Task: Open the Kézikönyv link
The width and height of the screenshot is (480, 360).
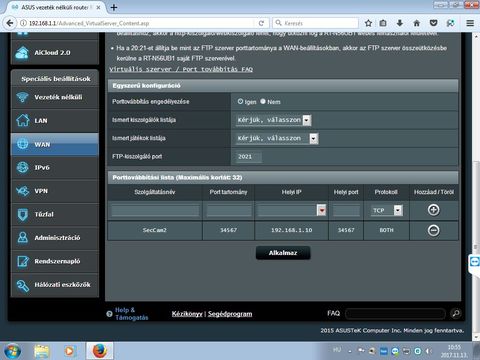Action: pos(187,314)
